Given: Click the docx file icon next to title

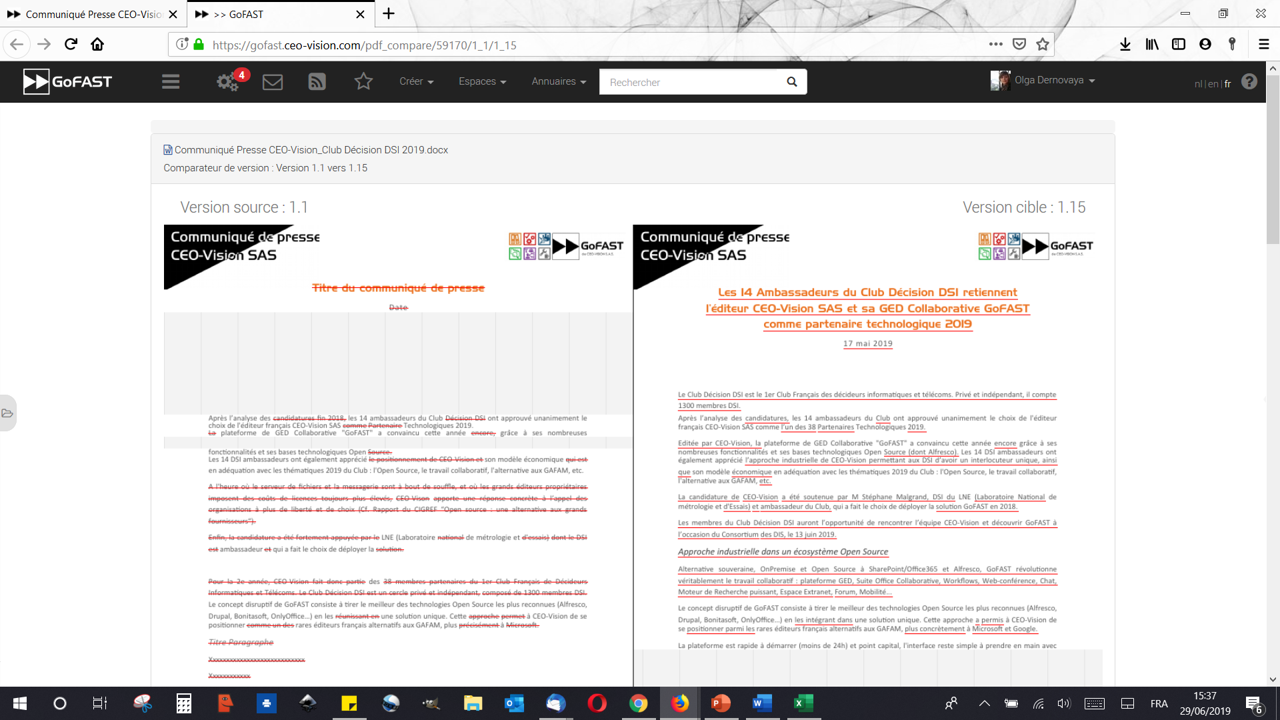Looking at the screenshot, I should pos(168,150).
